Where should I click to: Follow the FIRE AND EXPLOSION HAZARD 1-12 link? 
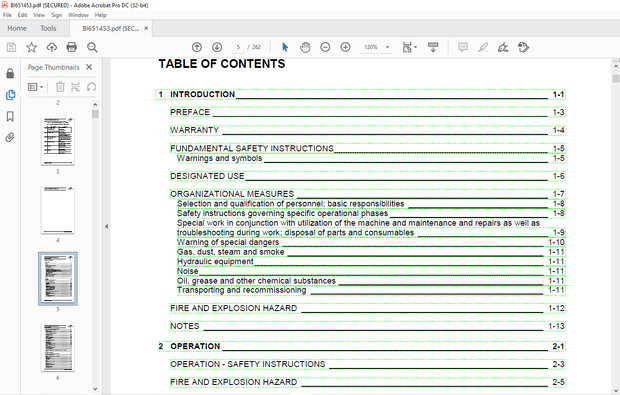pyautogui.click(x=368, y=308)
